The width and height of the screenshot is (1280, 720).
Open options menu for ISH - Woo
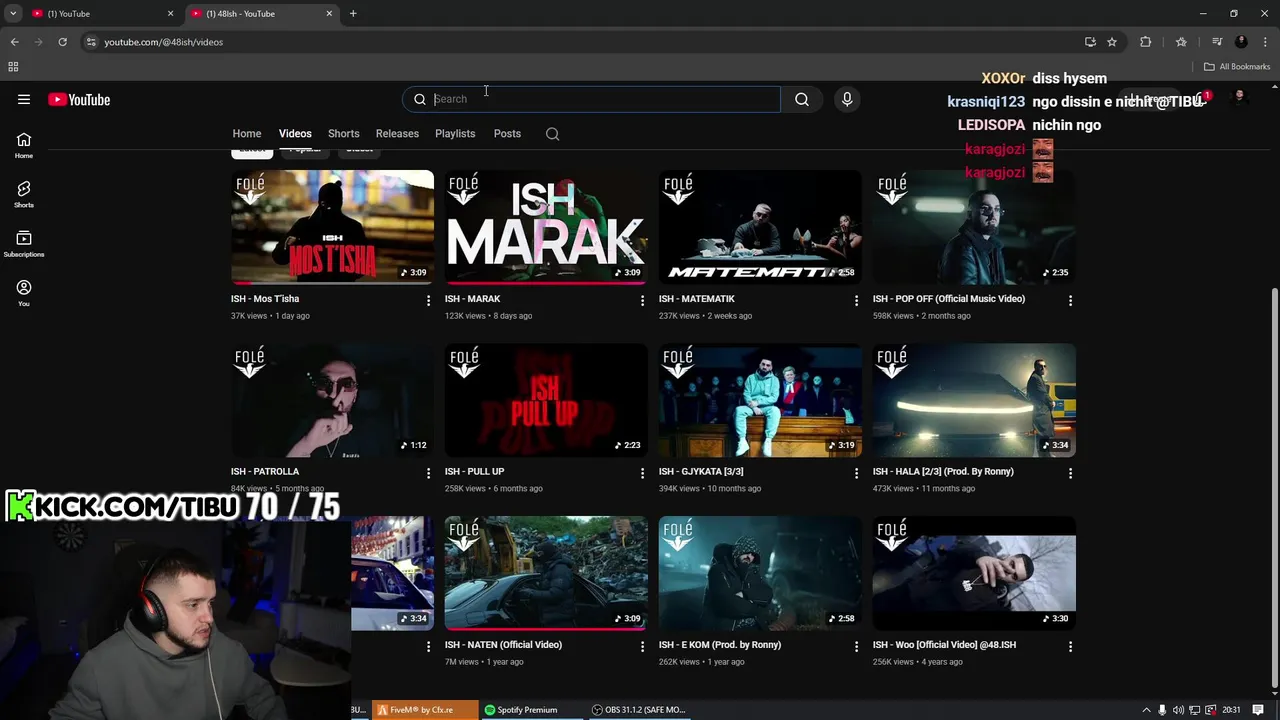coord(1070,646)
